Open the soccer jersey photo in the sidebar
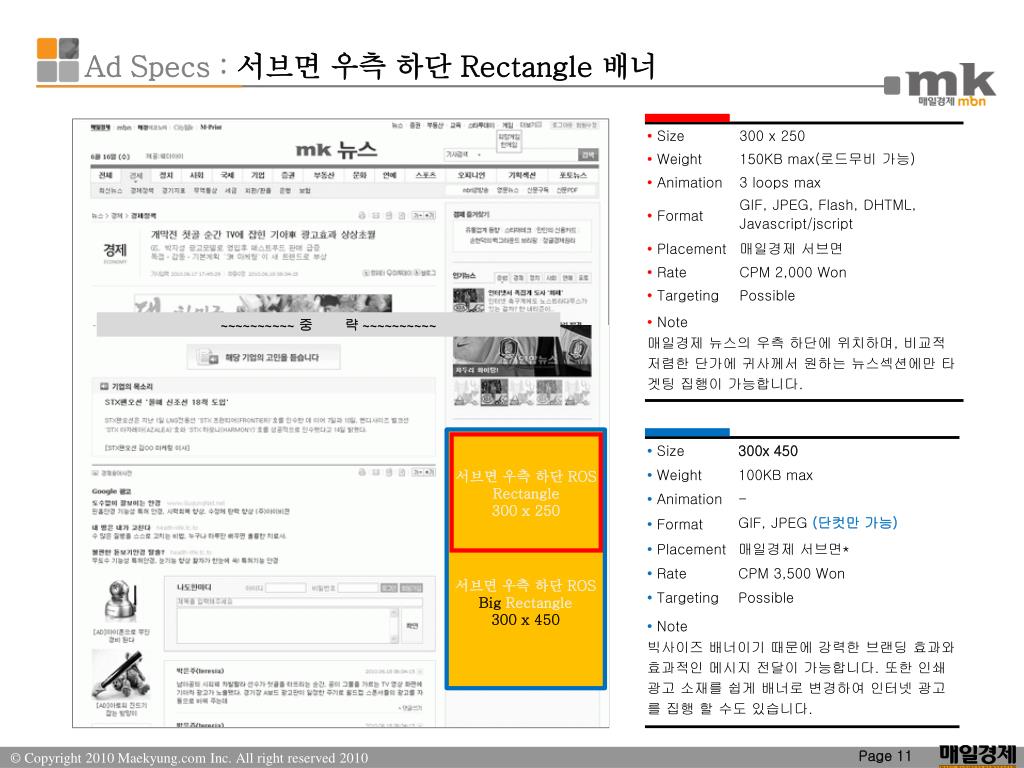Image resolution: width=1024 pixels, height=768 pixels. tap(522, 351)
